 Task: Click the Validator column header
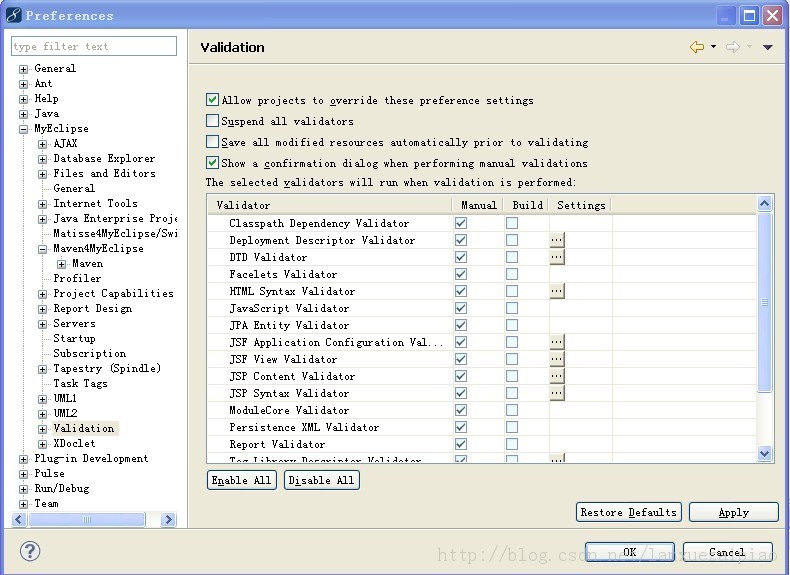pyautogui.click(x=330, y=205)
